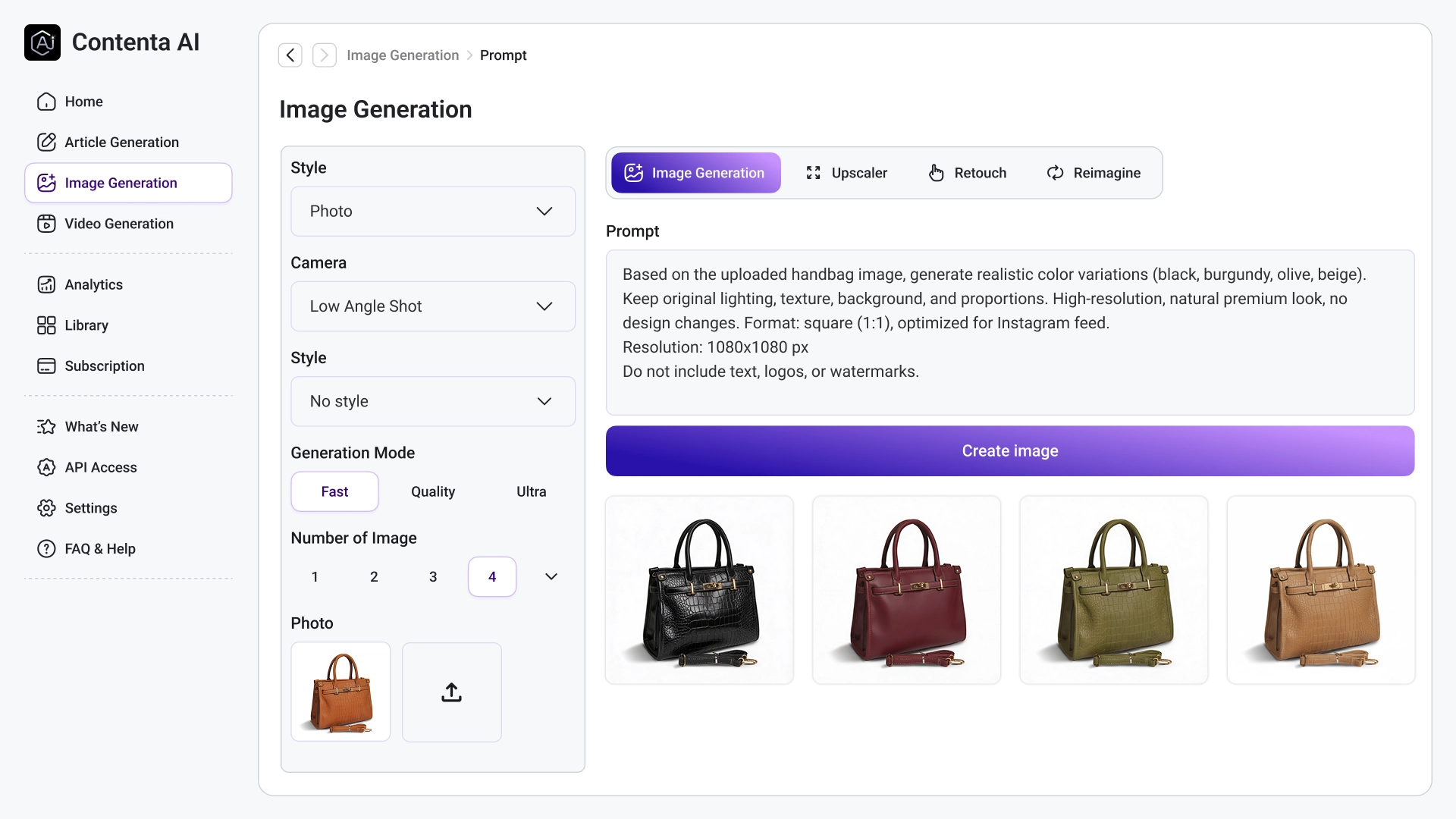Expand the Photo style dropdown

[433, 212]
